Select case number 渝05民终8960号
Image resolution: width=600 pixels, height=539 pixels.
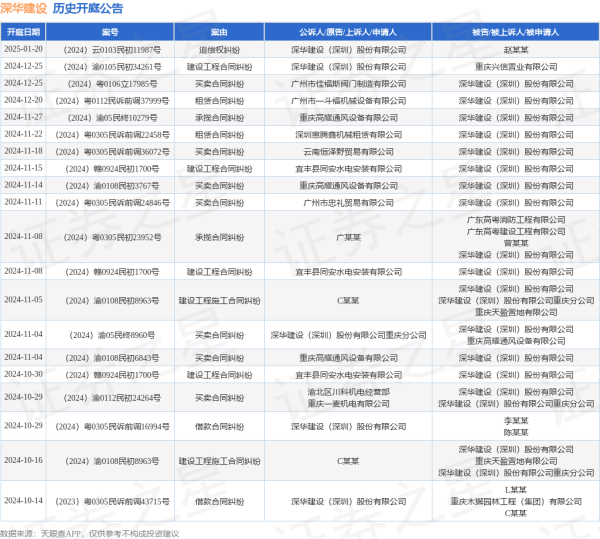[x=110, y=335]
